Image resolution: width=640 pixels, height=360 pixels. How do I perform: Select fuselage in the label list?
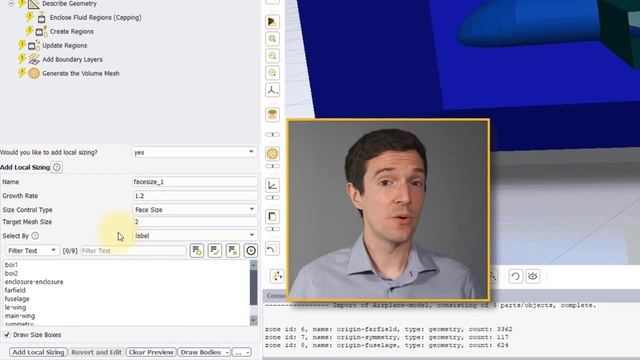coord(17,299)
